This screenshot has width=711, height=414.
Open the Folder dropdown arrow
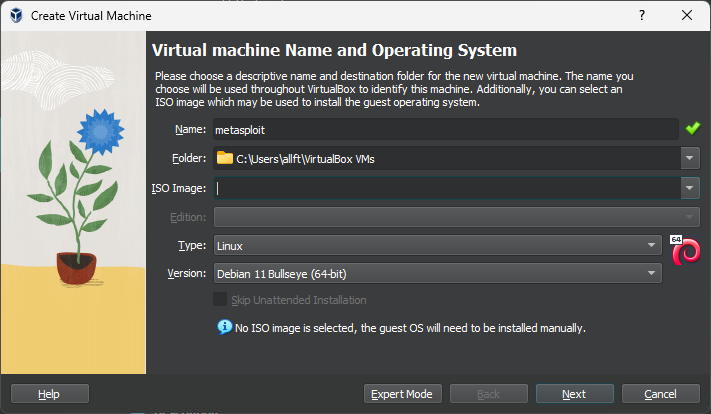(690, 158)
